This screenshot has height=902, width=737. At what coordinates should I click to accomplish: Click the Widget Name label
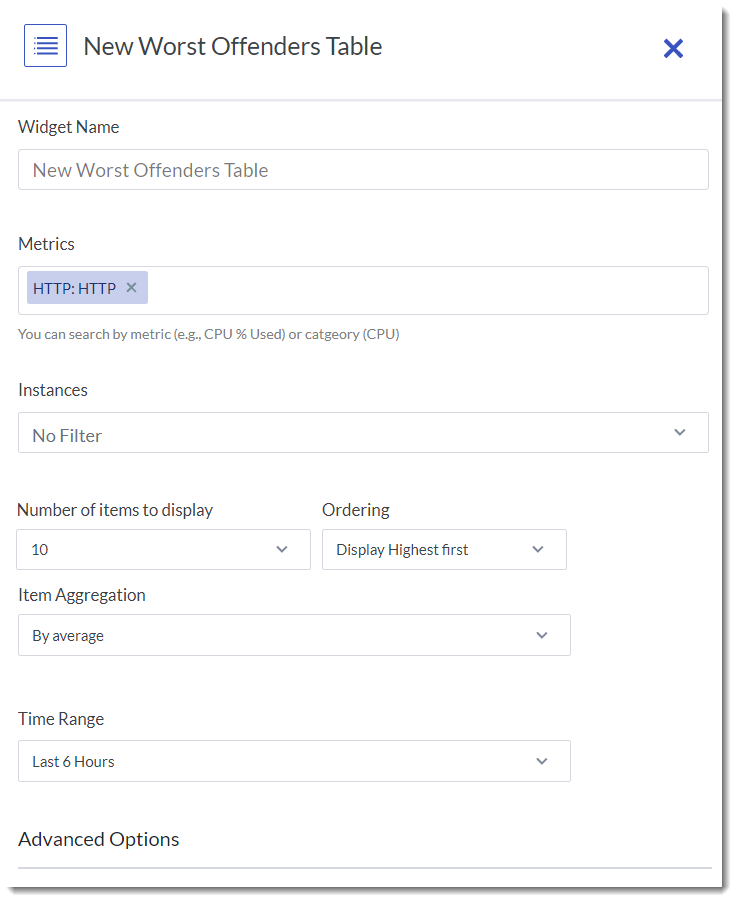click(68, 127)
